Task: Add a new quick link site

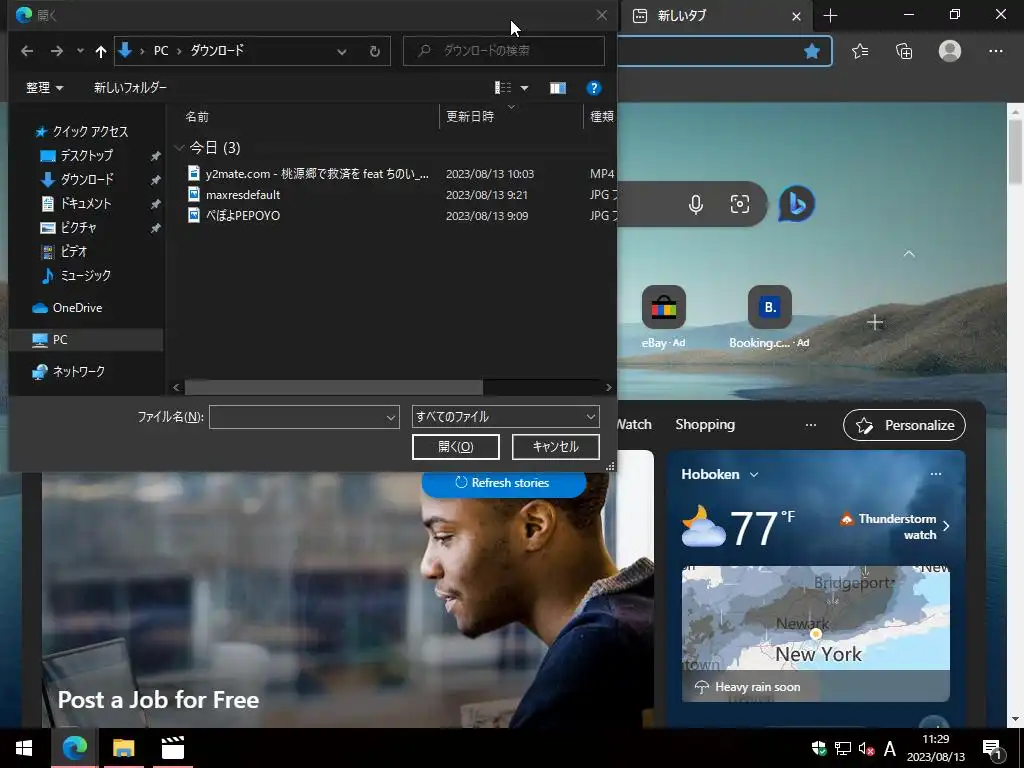Action: 875,322
